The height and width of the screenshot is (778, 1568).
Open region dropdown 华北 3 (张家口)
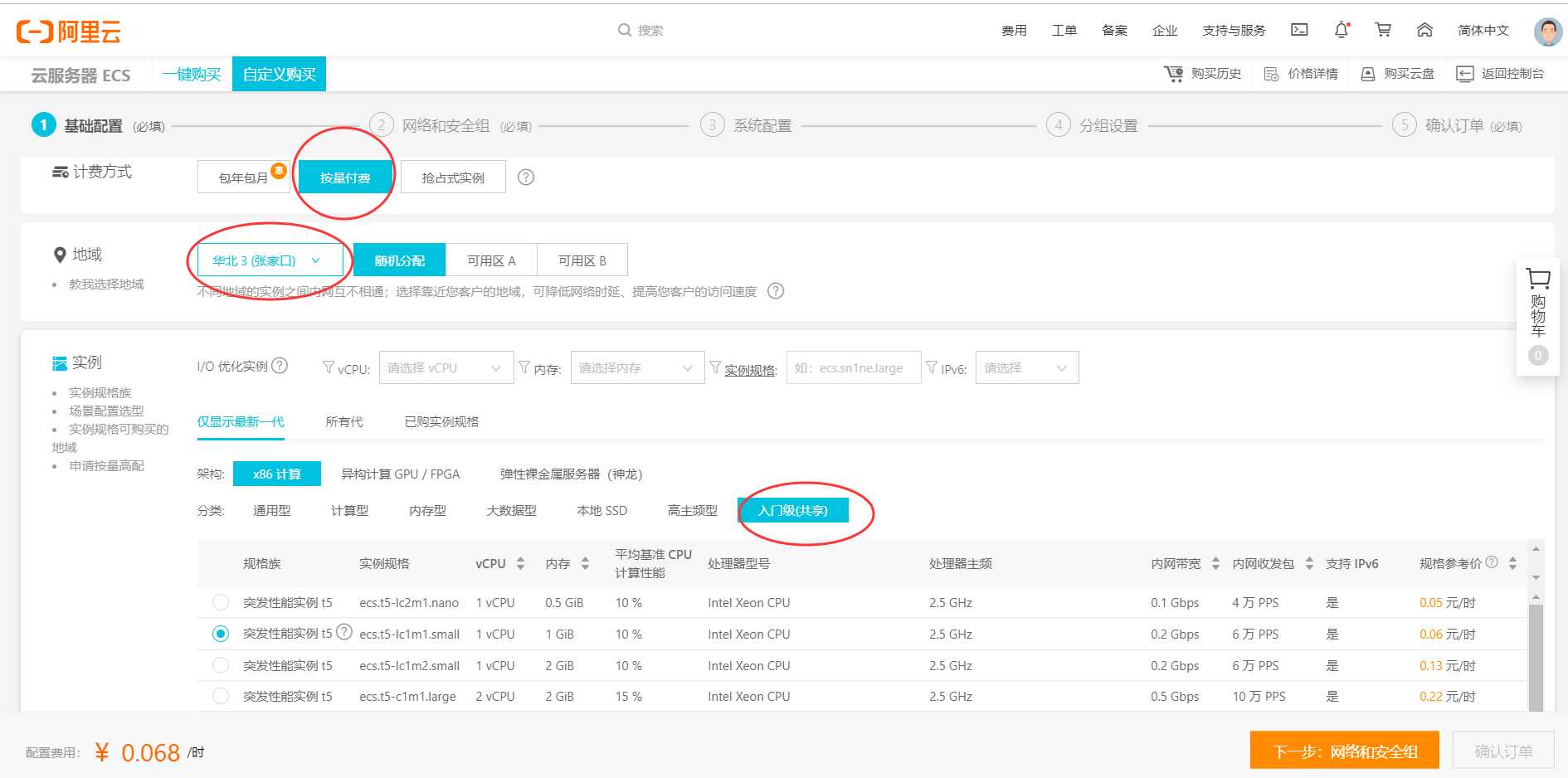tap(270, 260)
